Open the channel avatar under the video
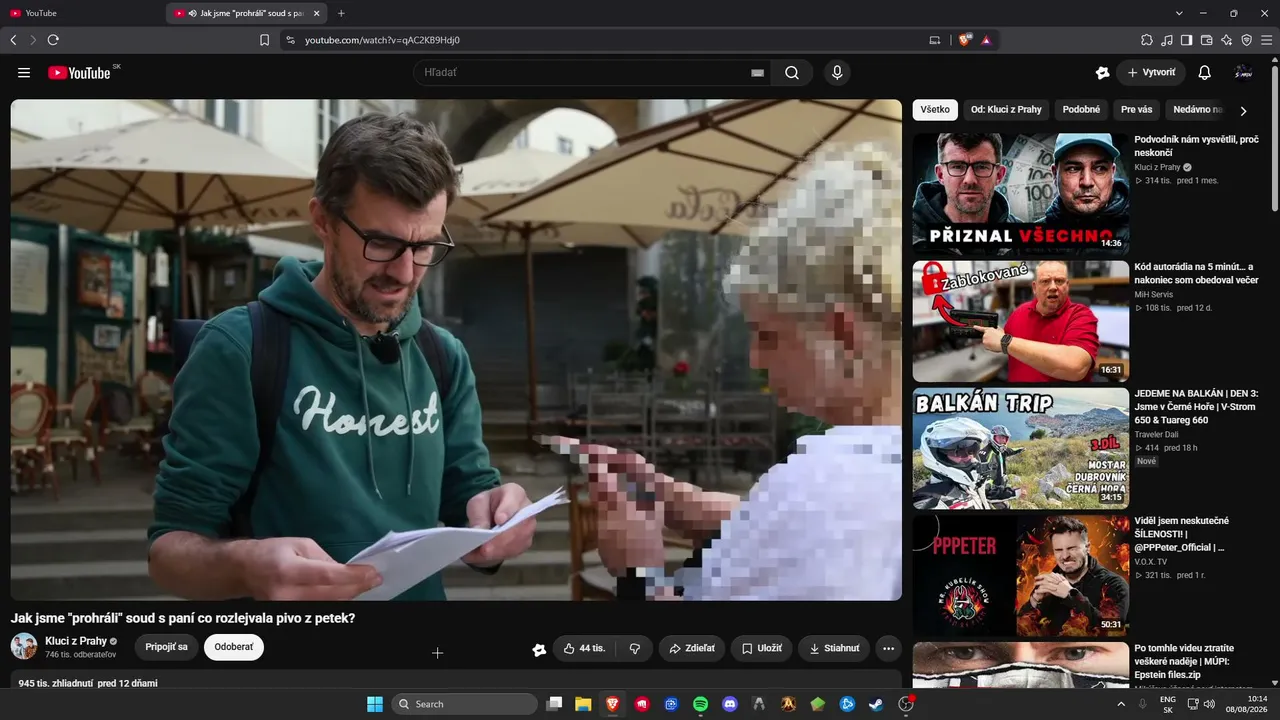This screenshot has height=720, width=1280. (x=24, y=646)
